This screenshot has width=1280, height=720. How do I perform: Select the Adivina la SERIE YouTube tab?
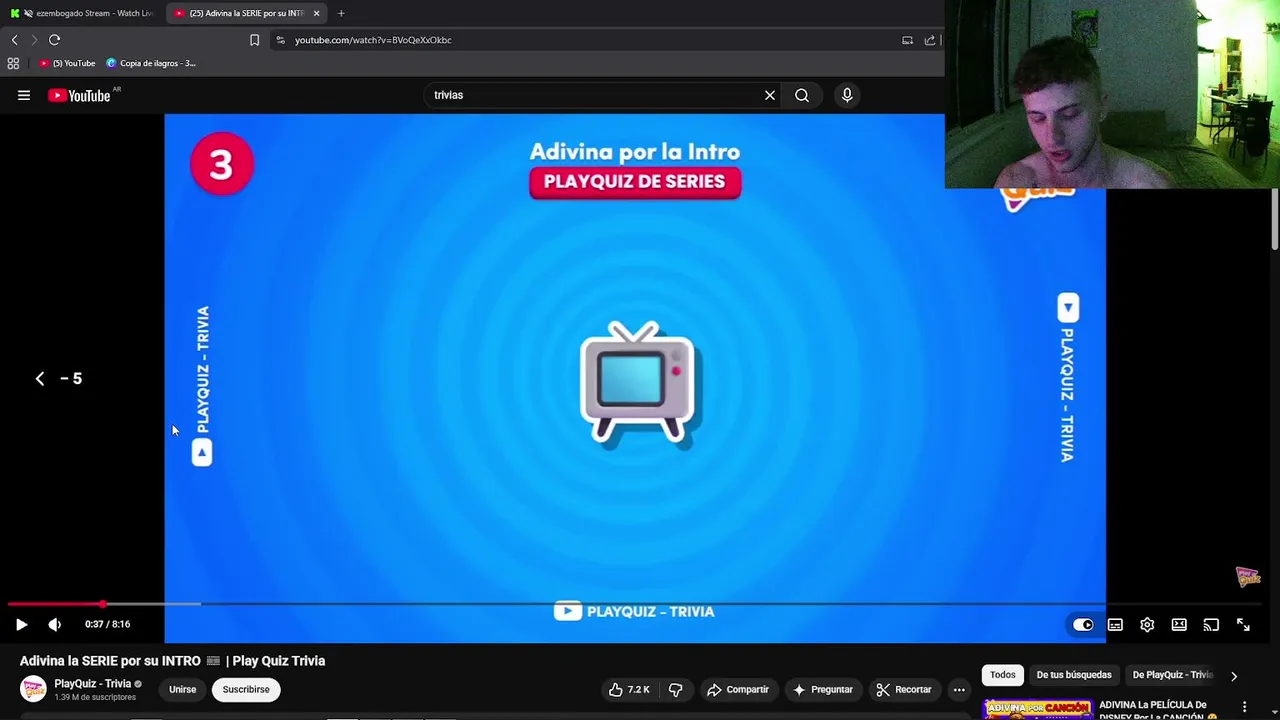pyautogui.click(x=245, y=13)
